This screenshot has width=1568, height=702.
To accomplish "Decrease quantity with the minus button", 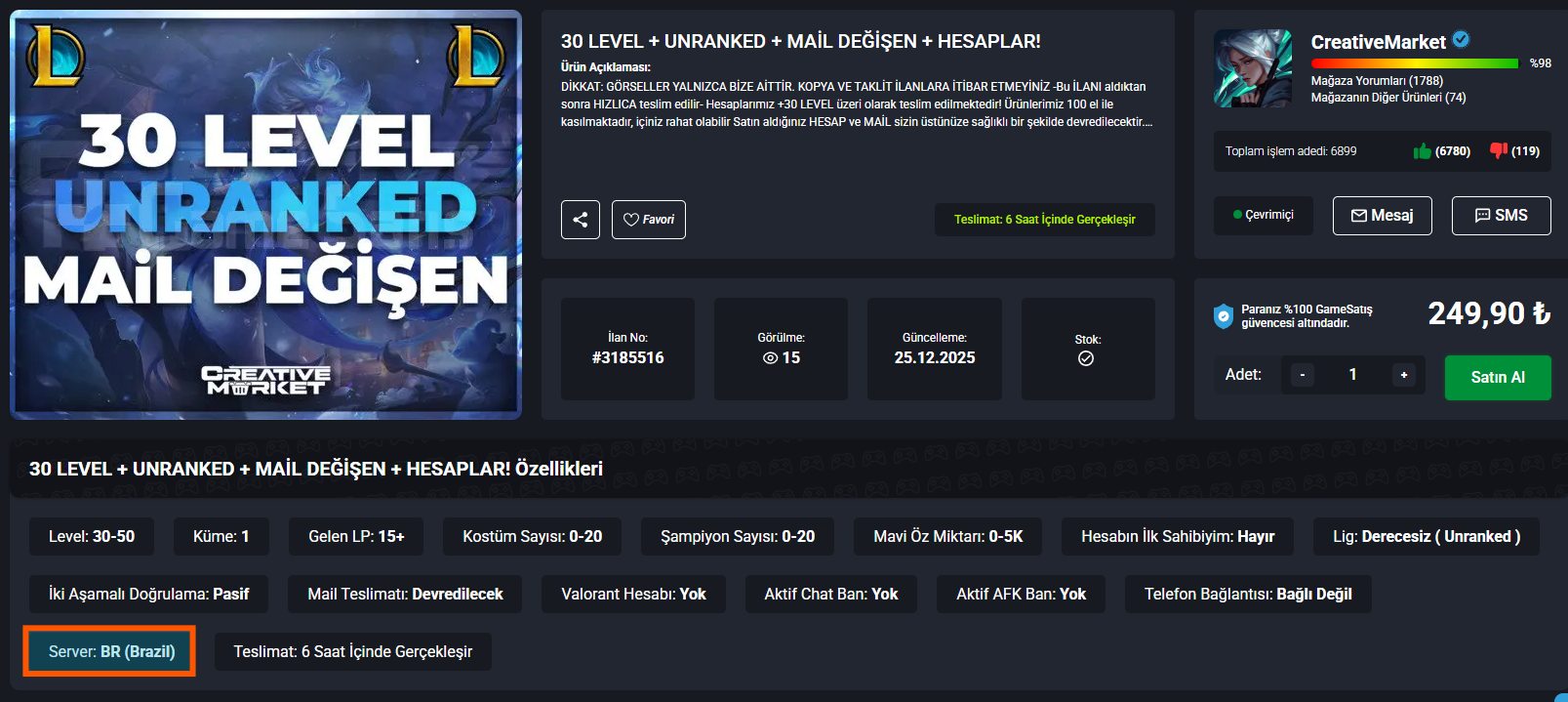I will point(1302,375).
